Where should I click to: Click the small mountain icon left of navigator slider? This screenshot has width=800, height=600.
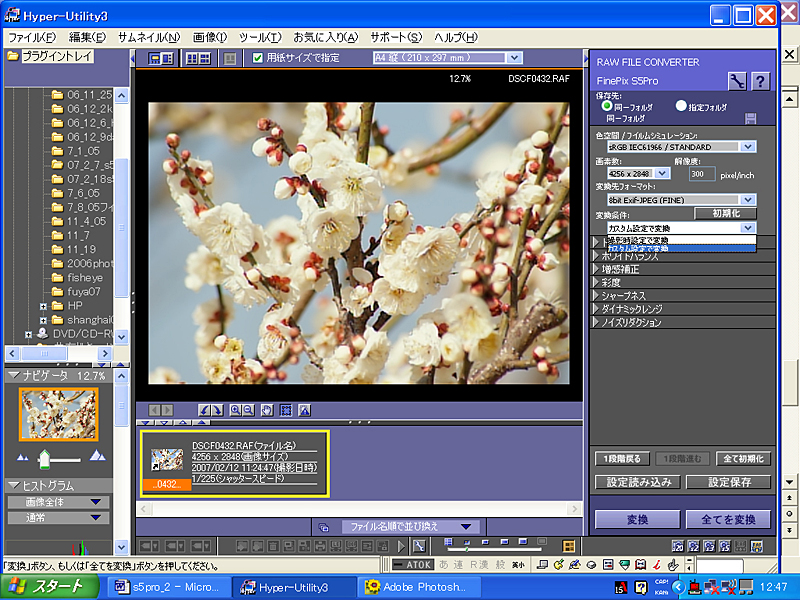click(22, 457)
